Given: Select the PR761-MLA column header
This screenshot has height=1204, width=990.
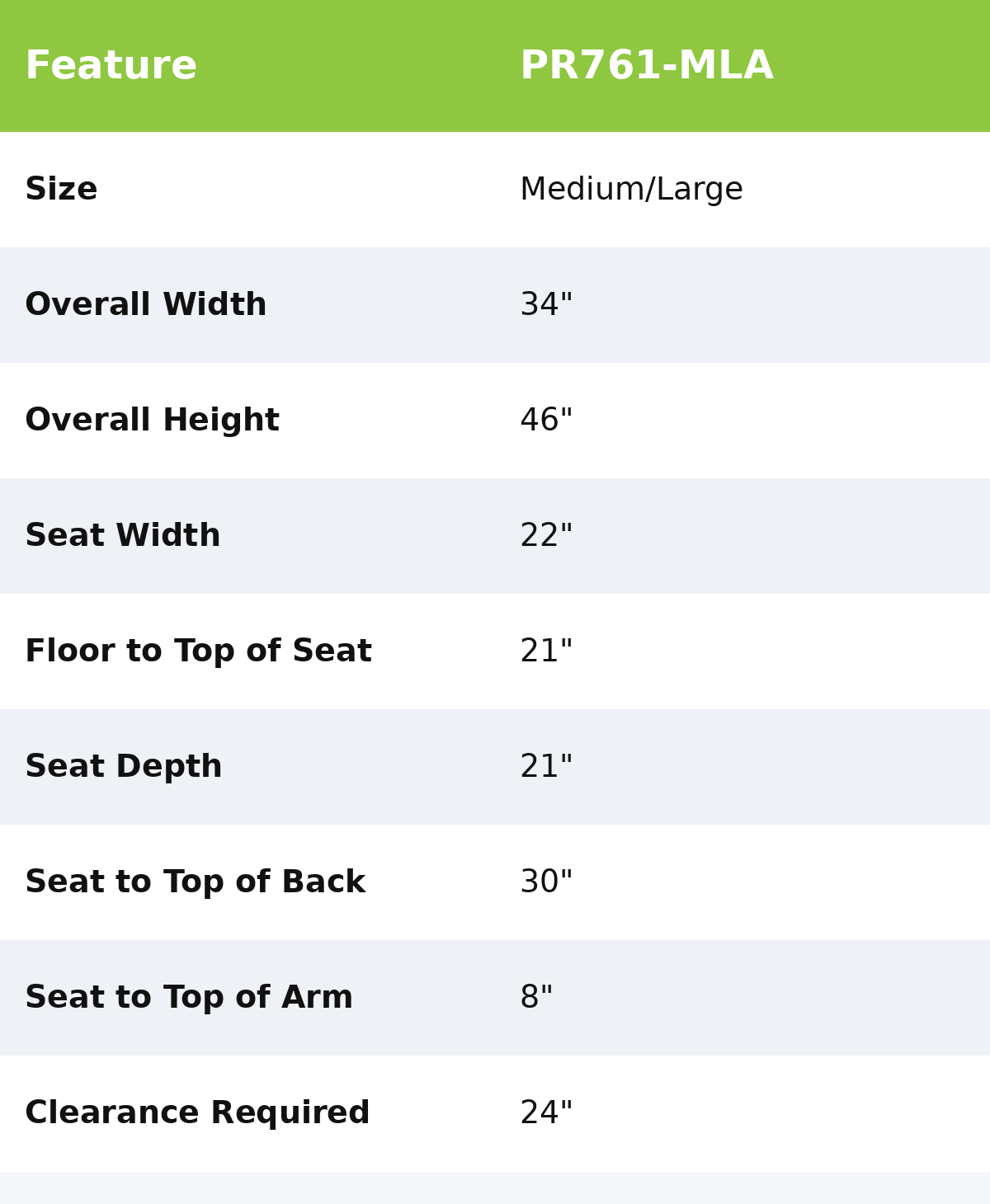Looking at the screenshot, I should (x=646, y=67).
